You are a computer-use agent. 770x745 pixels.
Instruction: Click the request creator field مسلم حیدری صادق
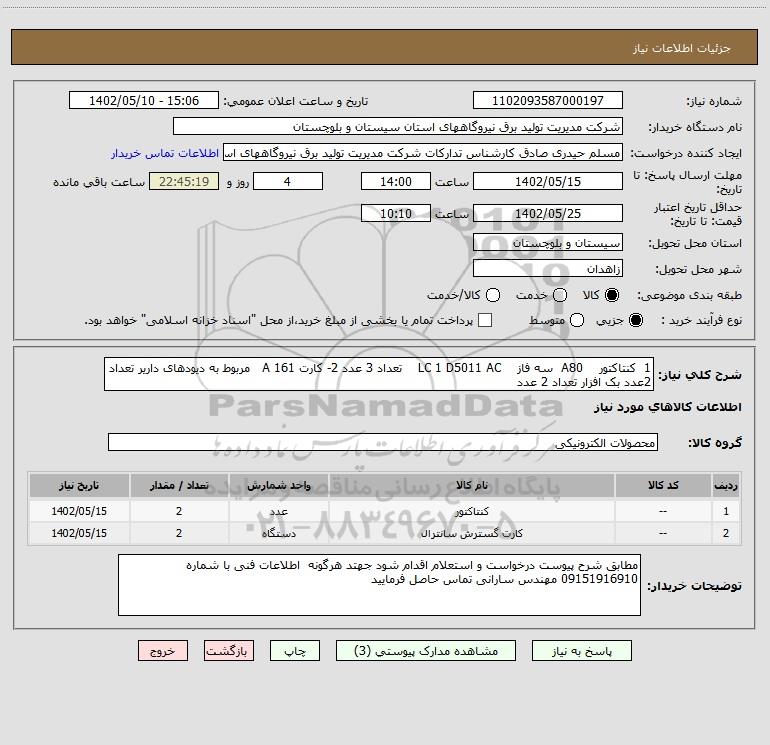pyautogui.click(x=423, y=152)
